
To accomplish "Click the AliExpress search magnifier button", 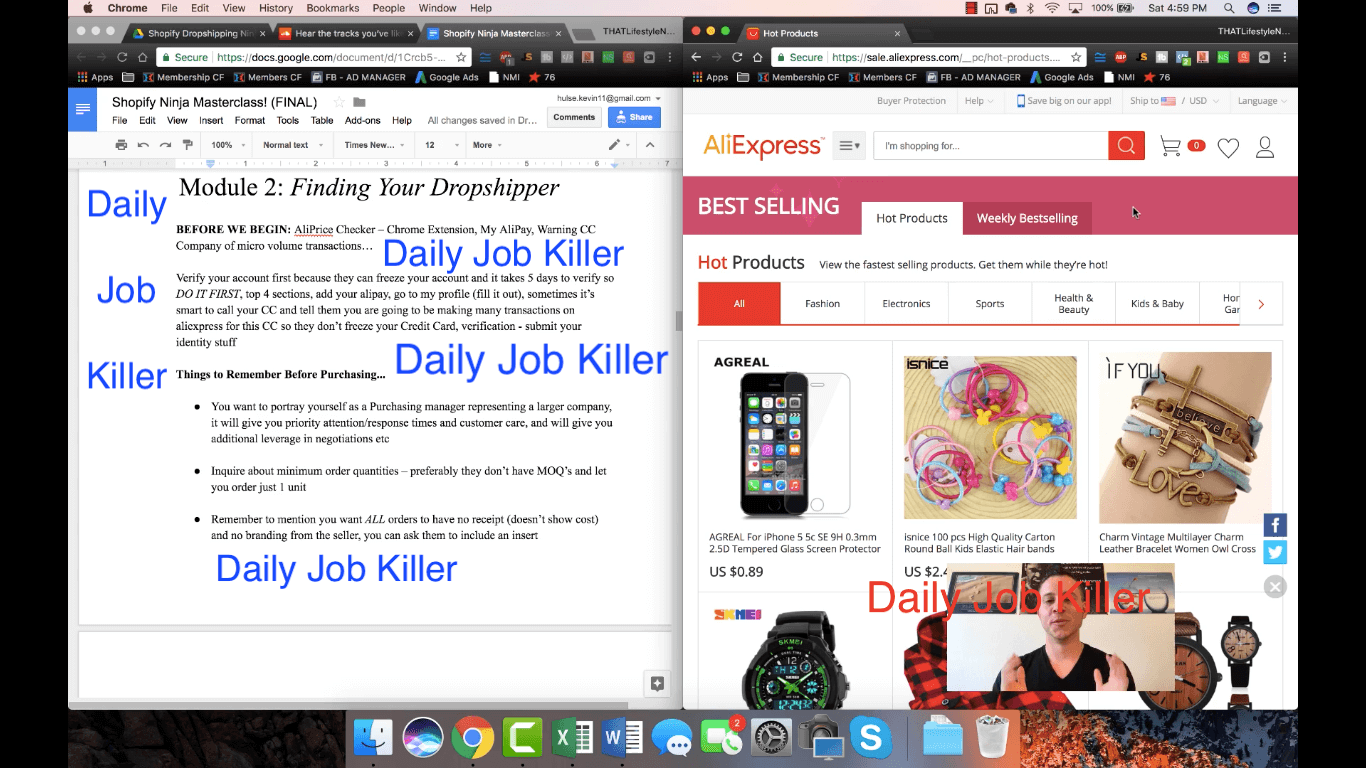I will click(x=1126, y=146).
